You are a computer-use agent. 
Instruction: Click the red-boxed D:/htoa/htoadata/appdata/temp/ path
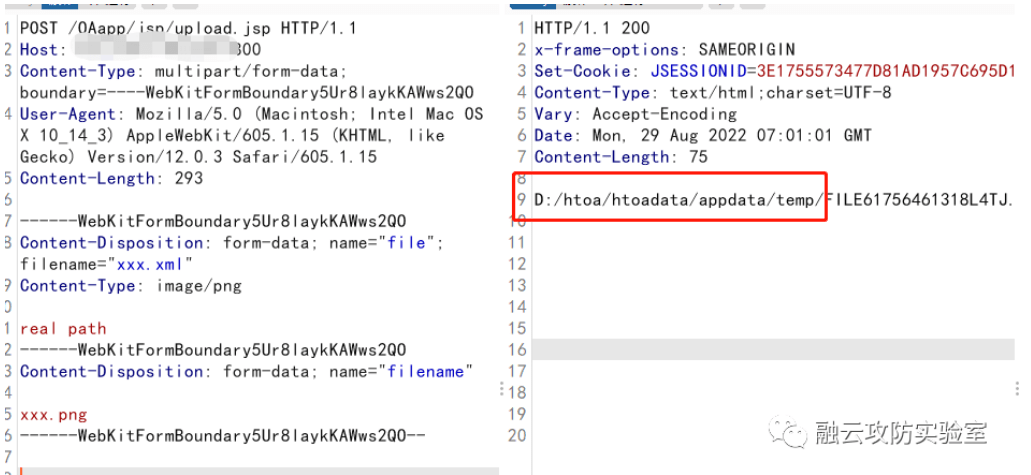pos(680,200)
